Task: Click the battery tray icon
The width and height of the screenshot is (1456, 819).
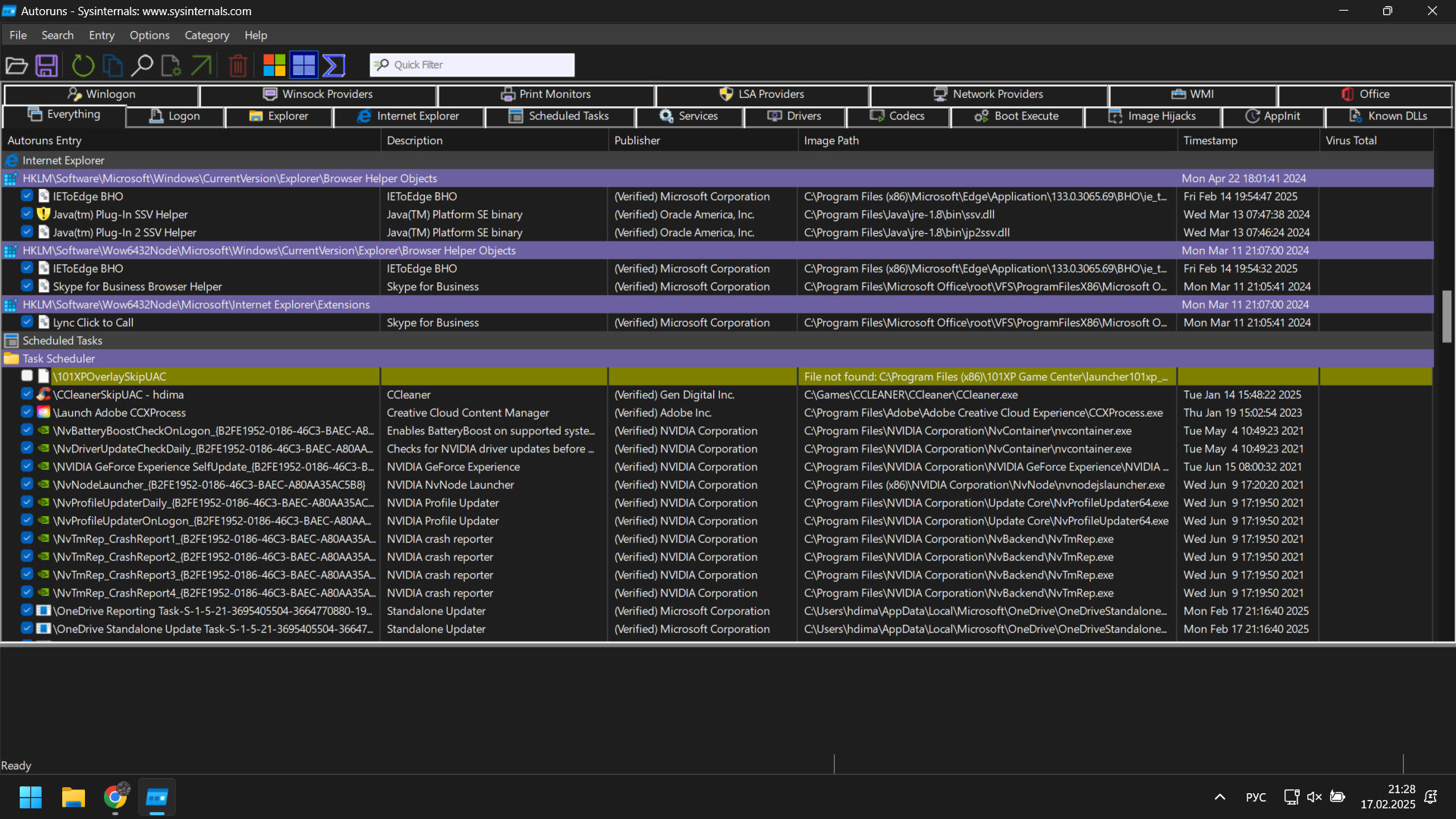Action: coord(1338,797)
